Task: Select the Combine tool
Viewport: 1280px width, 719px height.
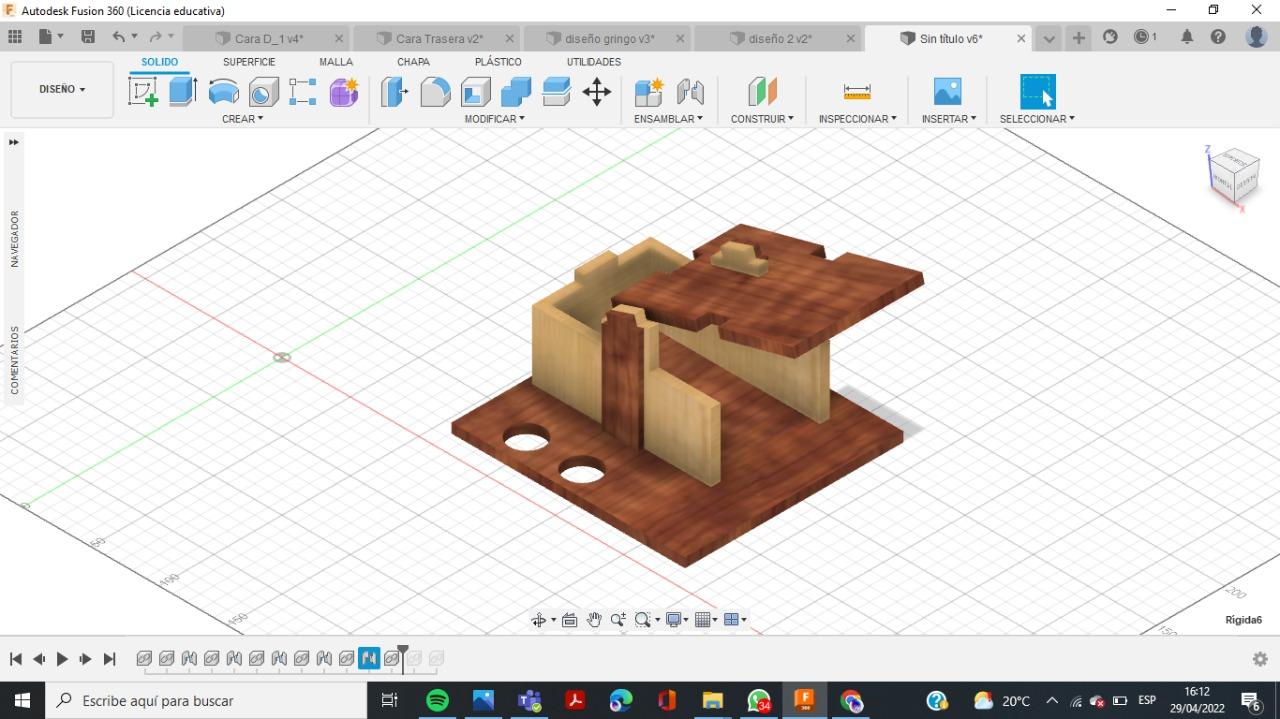Action: [x=516, y=93]
